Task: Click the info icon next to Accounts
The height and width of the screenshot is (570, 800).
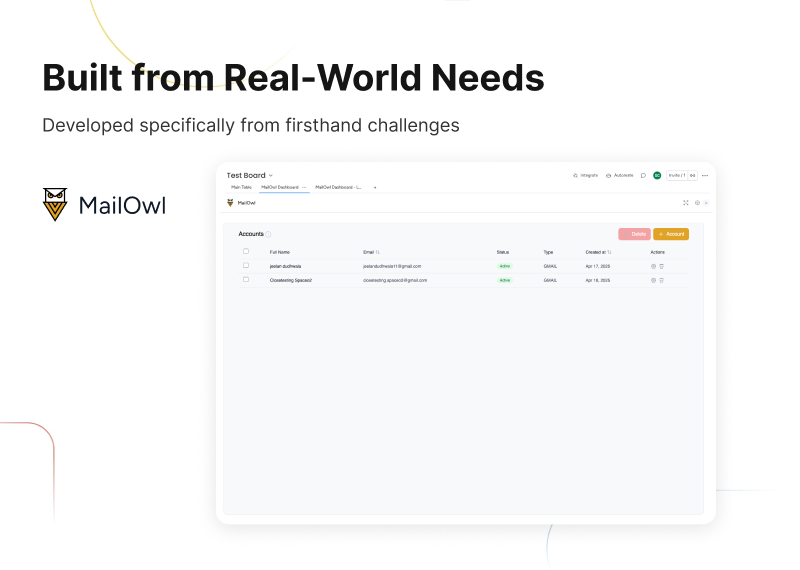Action: pyautogui.click(x=268, y=234)
